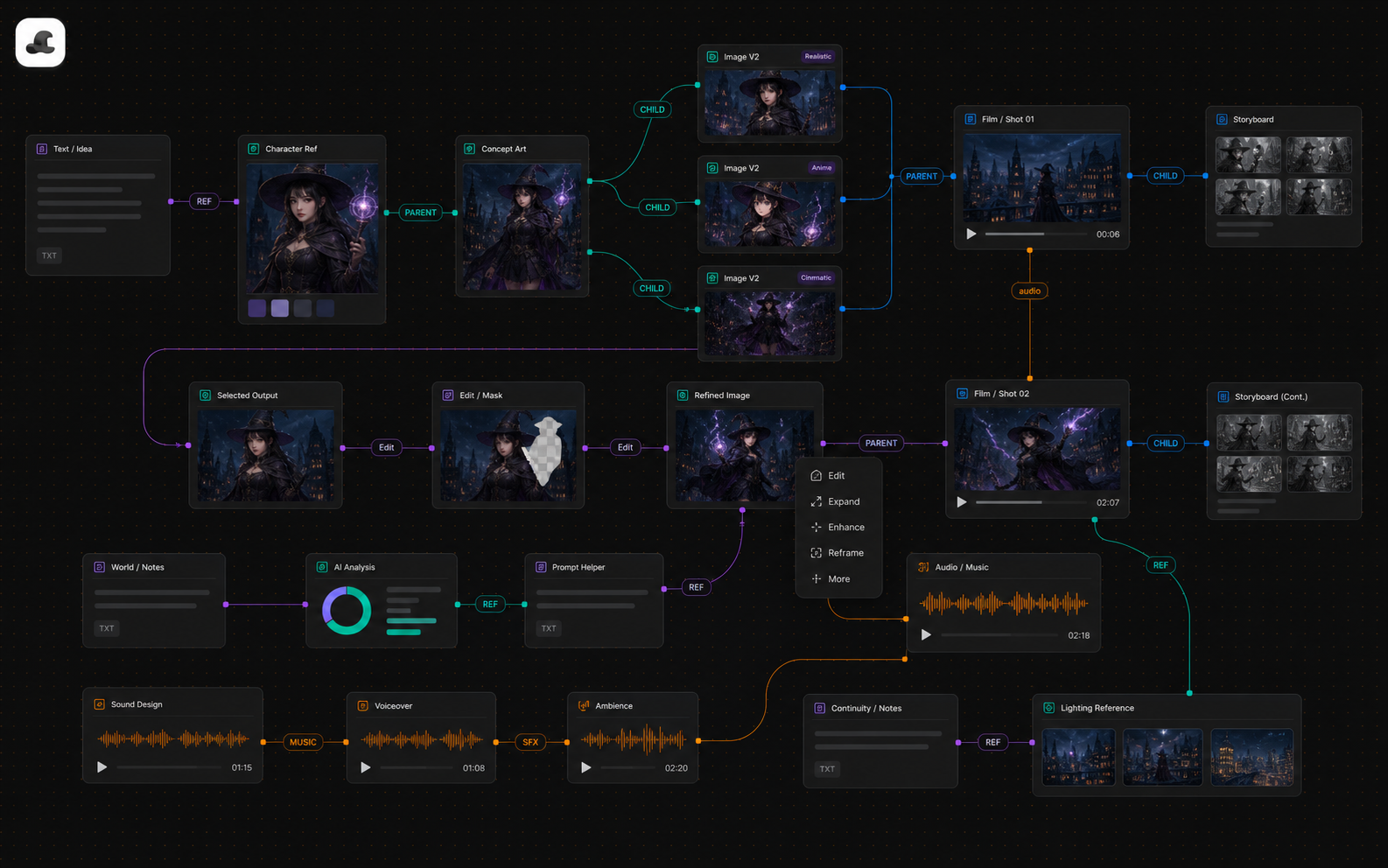Play the Film / Shot 02 clip
Screen dimensions: 1388x868
pyautogui.click(x=962, y=502)
